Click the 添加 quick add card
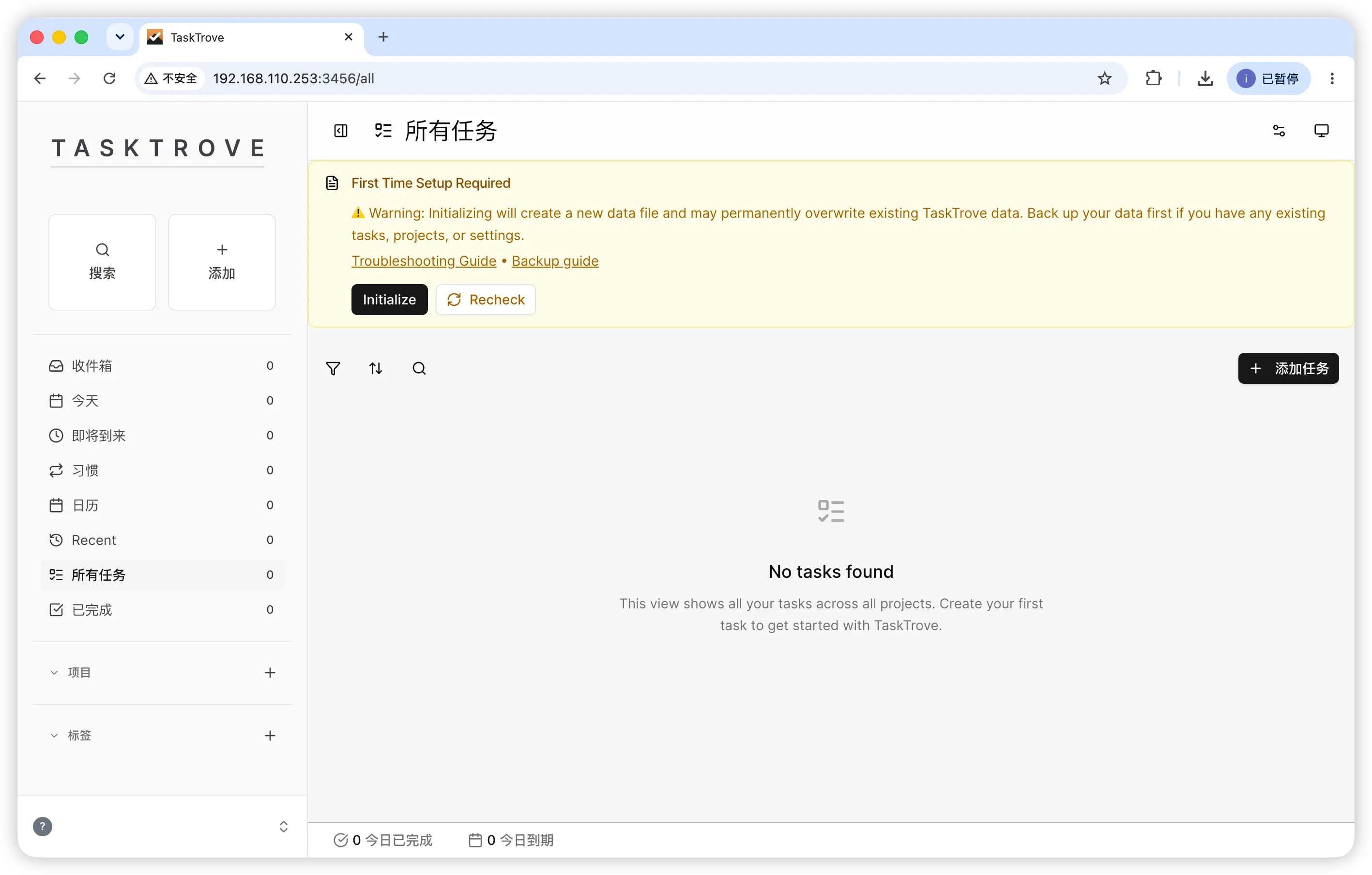 click(x=222, y=262)
